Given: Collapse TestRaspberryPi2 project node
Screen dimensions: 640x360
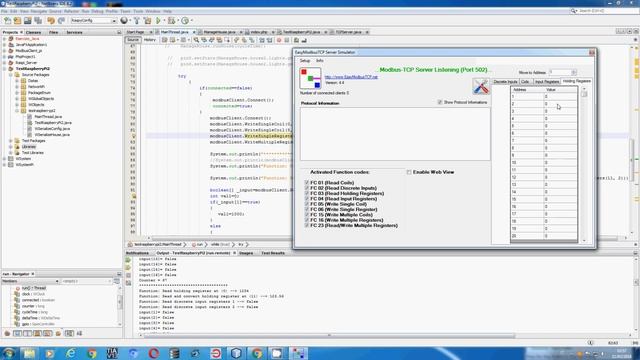Looking at the screenshot, I should 4,69.
